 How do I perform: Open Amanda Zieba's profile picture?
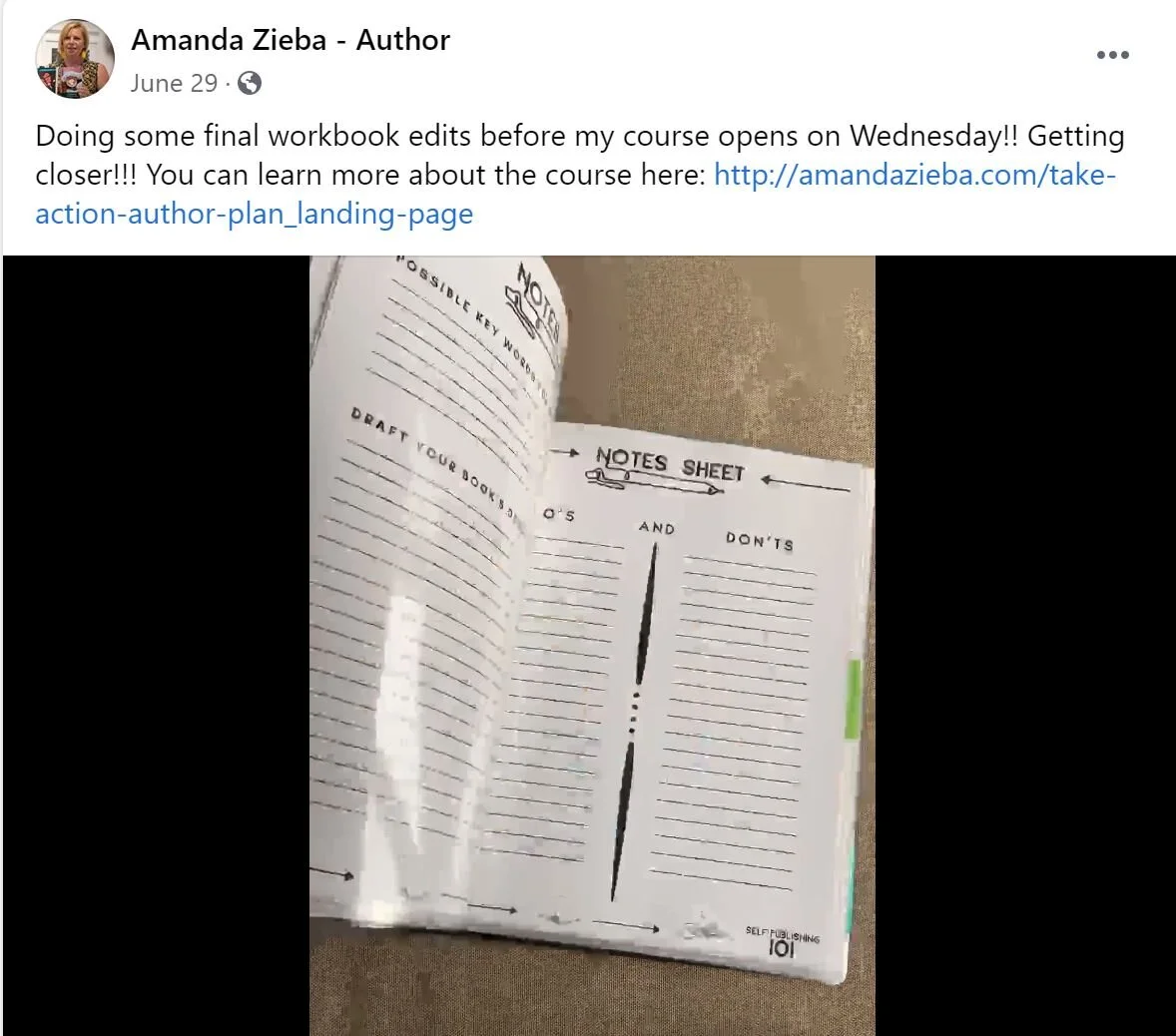[x=74, y=59]
